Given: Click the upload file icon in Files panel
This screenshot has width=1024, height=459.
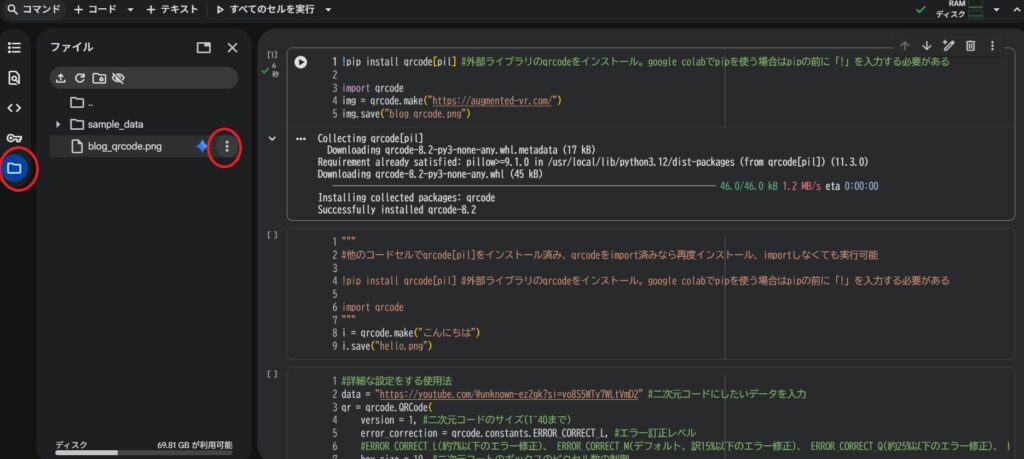Looking at the screenshot, I should pos(61,78).
